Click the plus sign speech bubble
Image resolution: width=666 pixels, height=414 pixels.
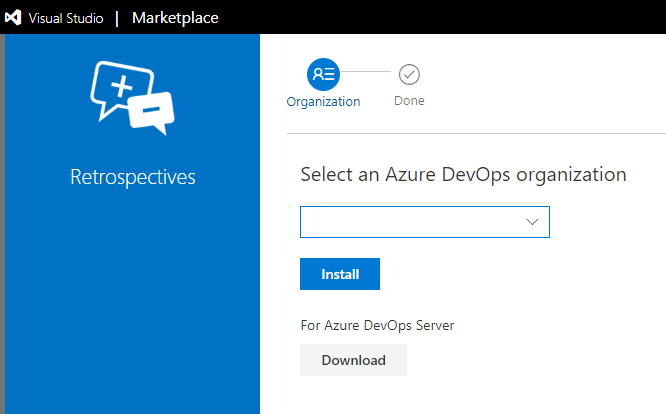121,89
